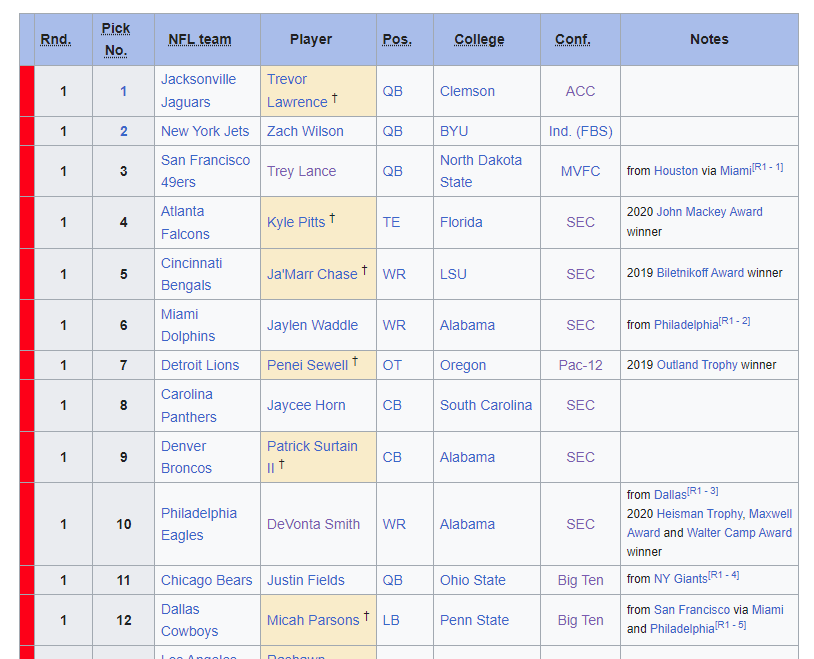Image resolution: width=814 pixels, height=659 pixels.
Task: Open the NY Giants trade link
Action: pos(681,579)
